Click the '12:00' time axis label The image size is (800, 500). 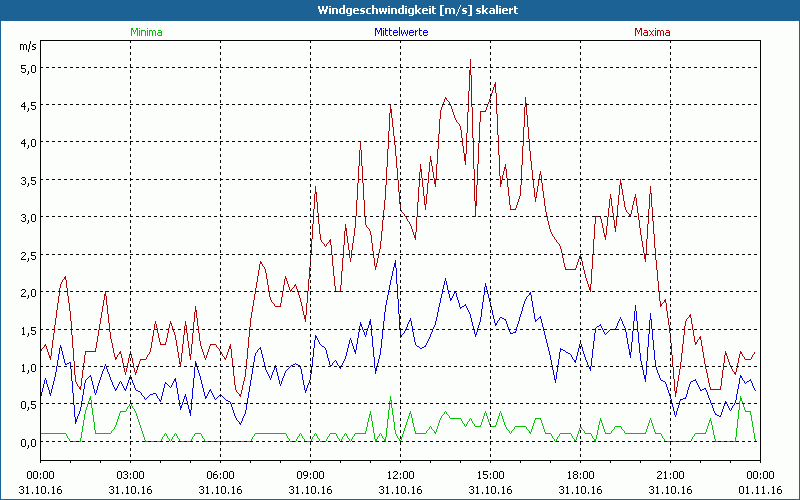401,475
